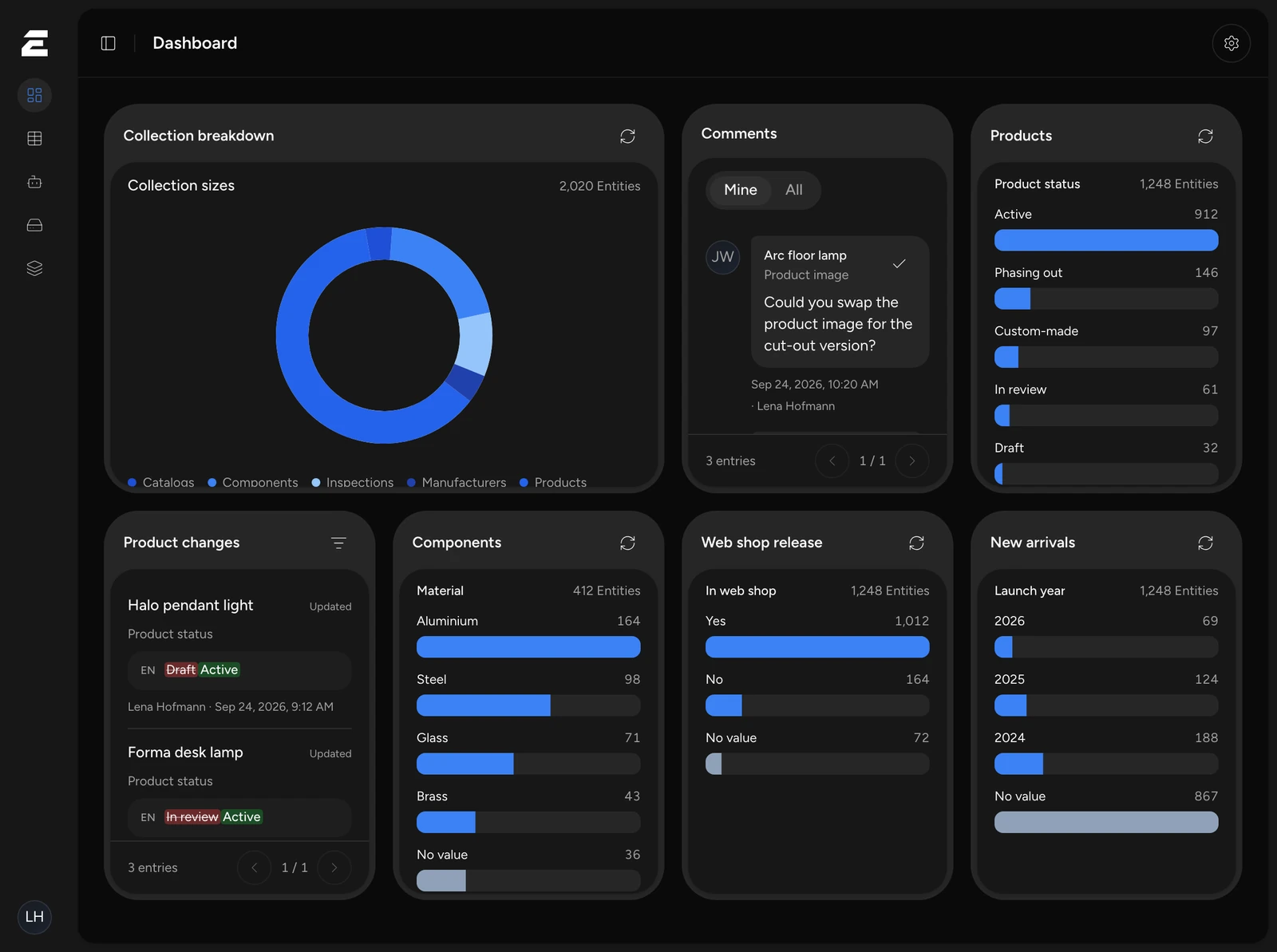Click the Dashboard page title
The image size is (1277, 952).
195,43
